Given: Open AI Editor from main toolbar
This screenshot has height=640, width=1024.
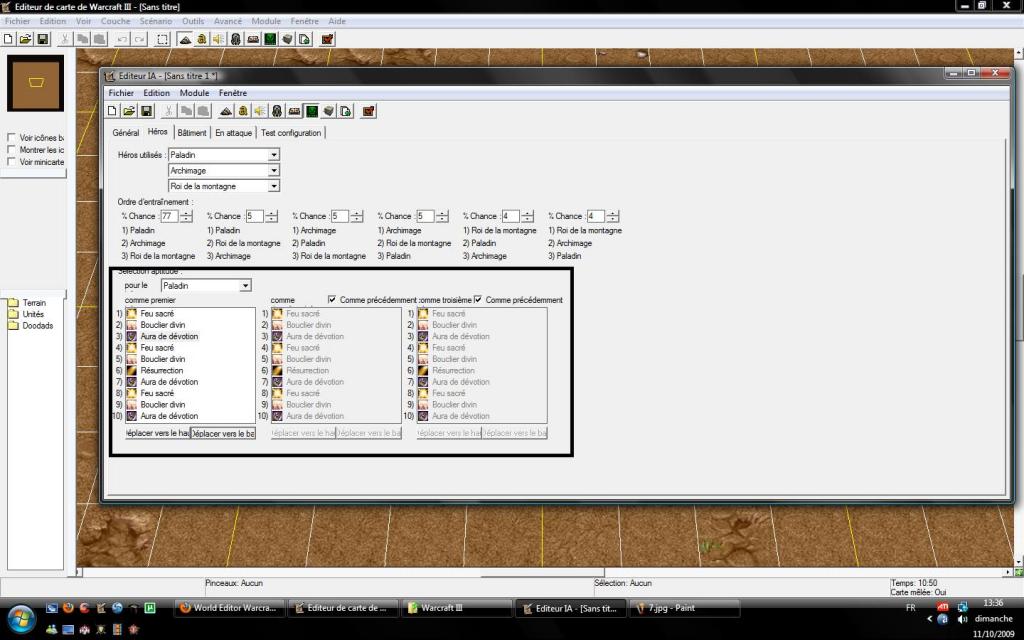Looking at the screenshot, I should pyautogui.click(x=270, y=39).
